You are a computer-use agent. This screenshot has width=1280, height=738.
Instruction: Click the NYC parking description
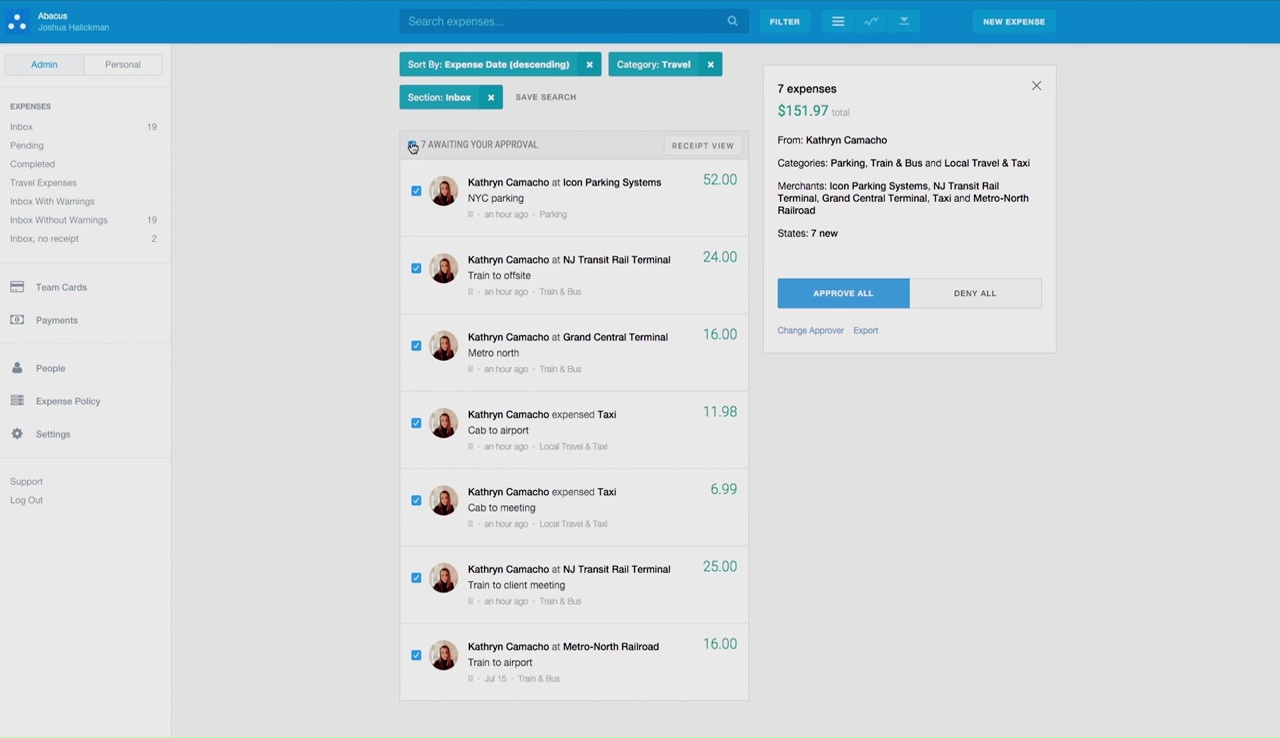pyautogui.click(x=496, y=198)
